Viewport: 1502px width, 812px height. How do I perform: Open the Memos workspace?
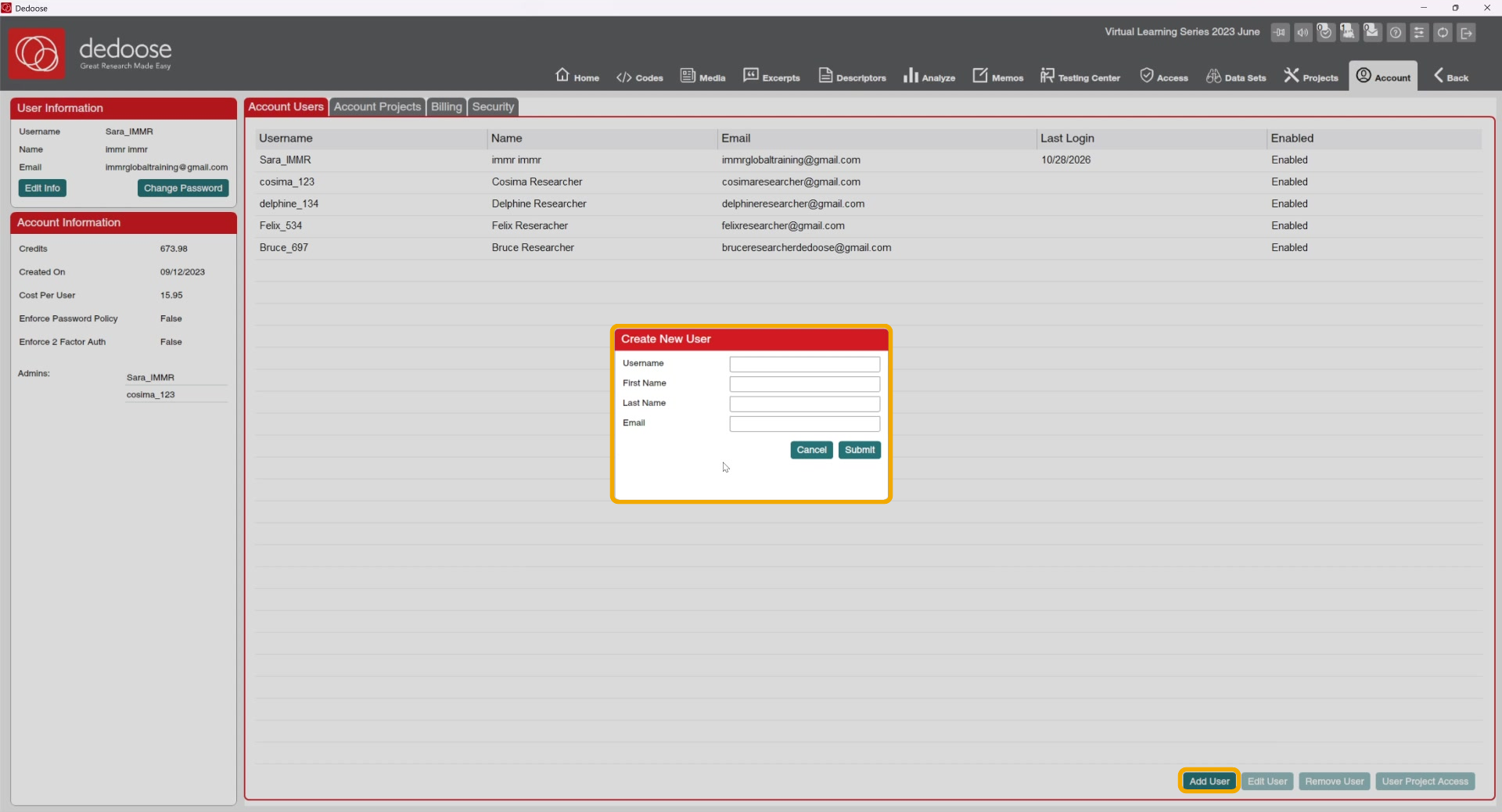click(x=998, y=76)
